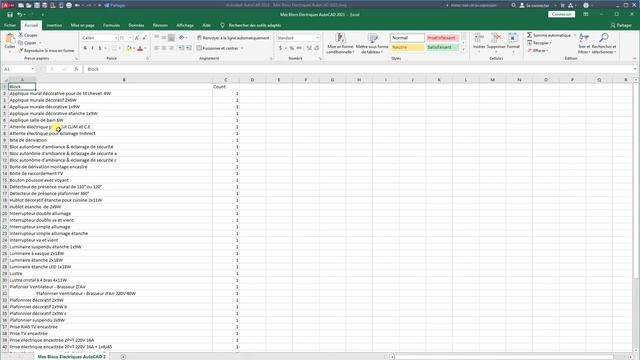Screen dimensions: 640x360
Task: Apply the Neutre cell style
Action: 407,47
